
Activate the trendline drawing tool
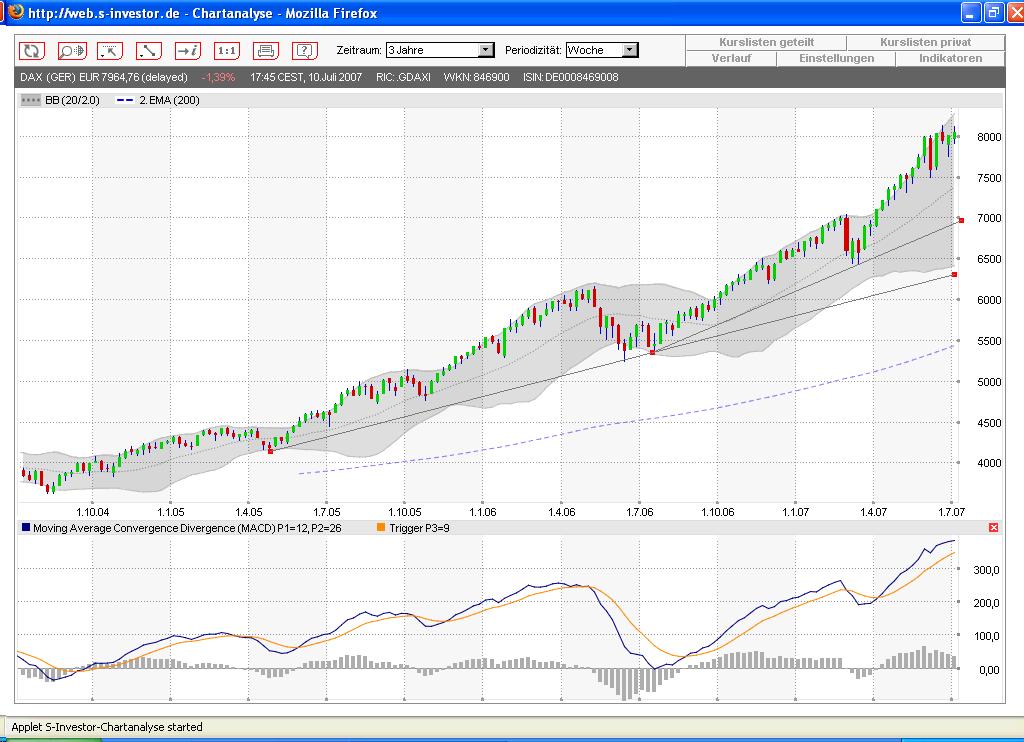(150, 50)
